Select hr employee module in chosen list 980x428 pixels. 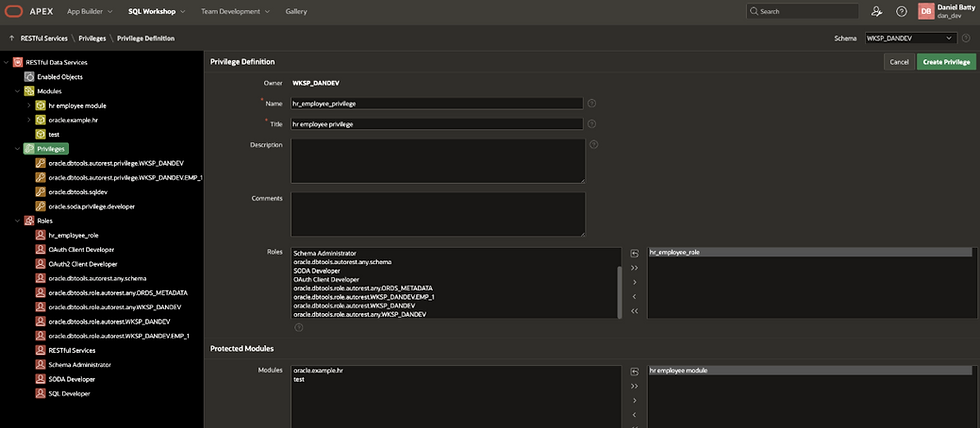point(810,371)
